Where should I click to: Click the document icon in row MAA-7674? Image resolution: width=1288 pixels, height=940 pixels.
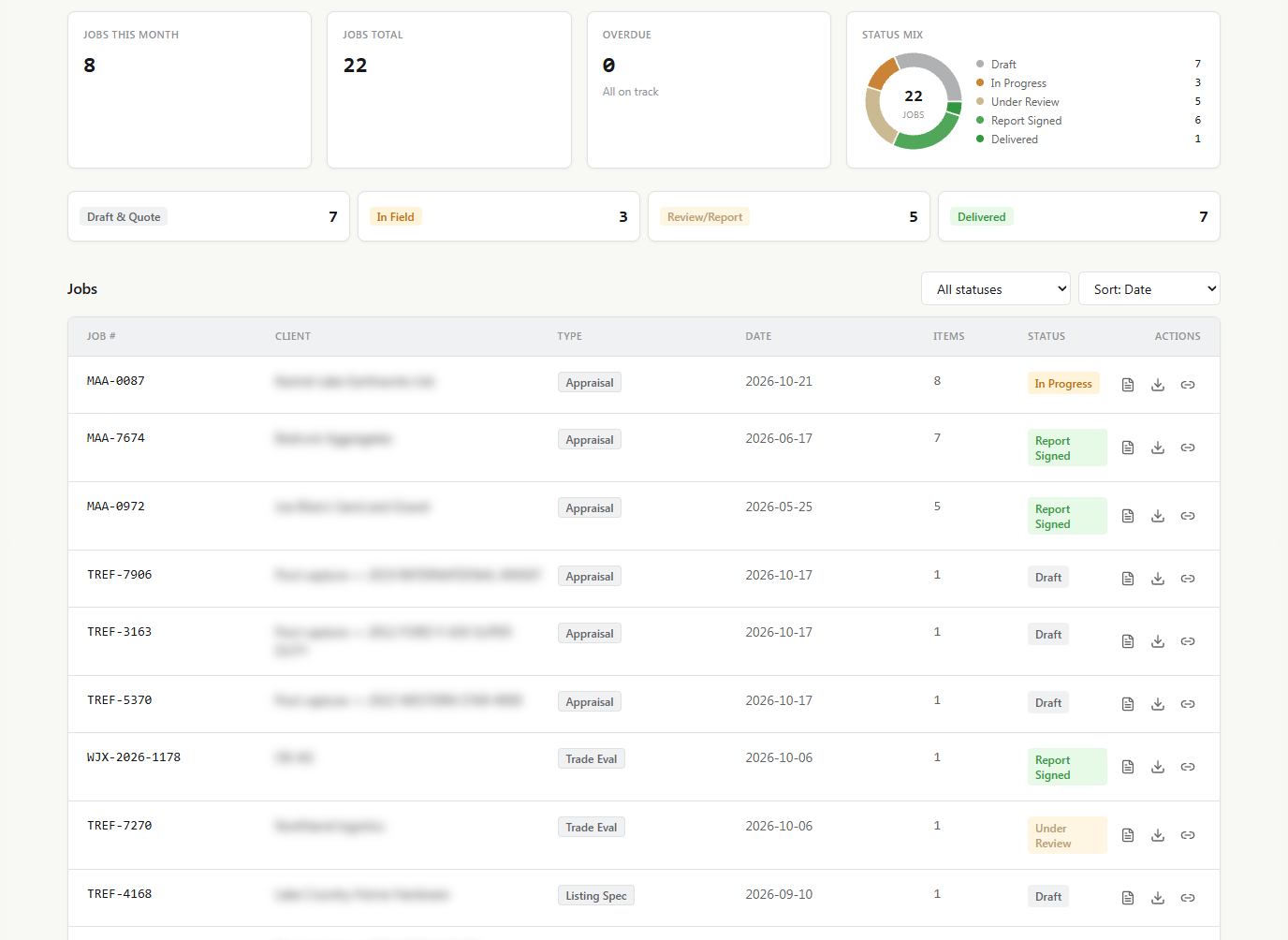1128,448
